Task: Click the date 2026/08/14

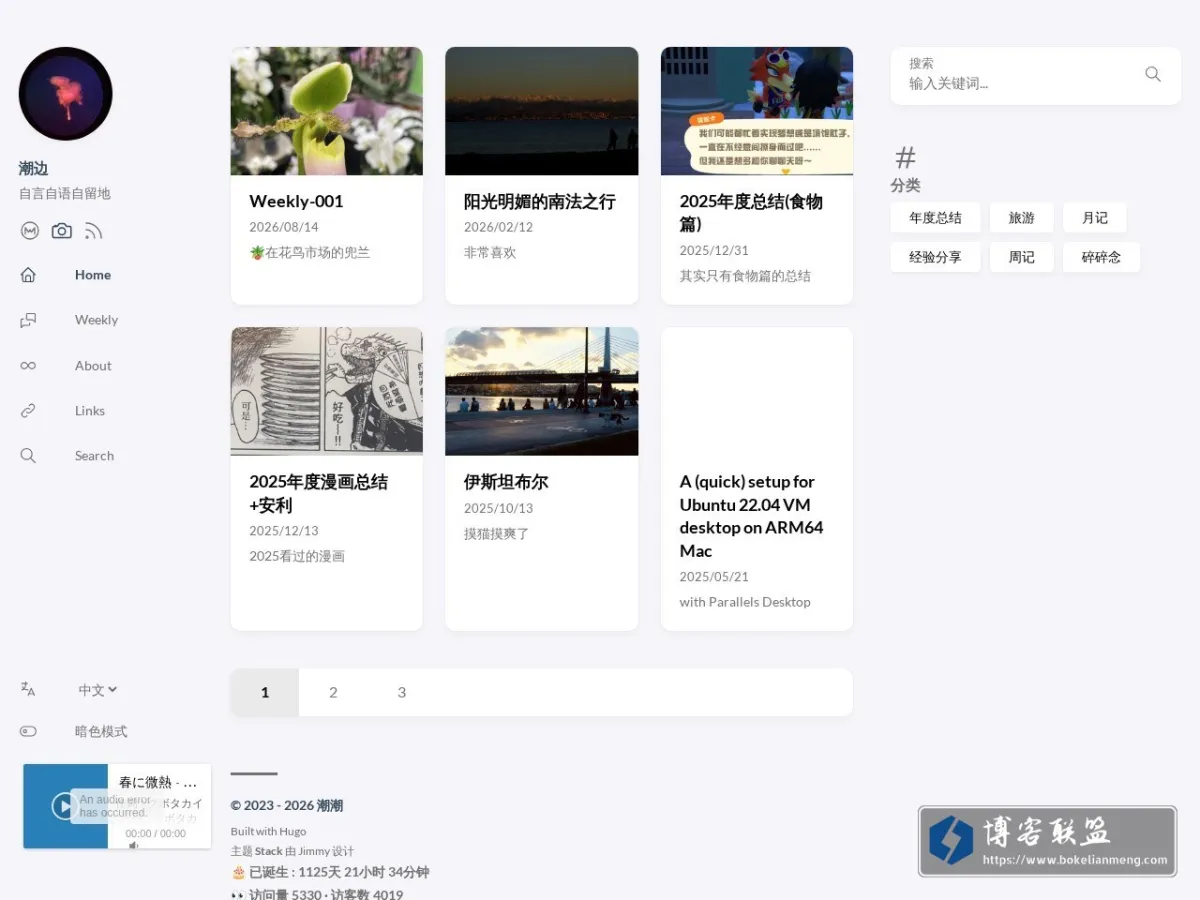Action: click(284, 227)
